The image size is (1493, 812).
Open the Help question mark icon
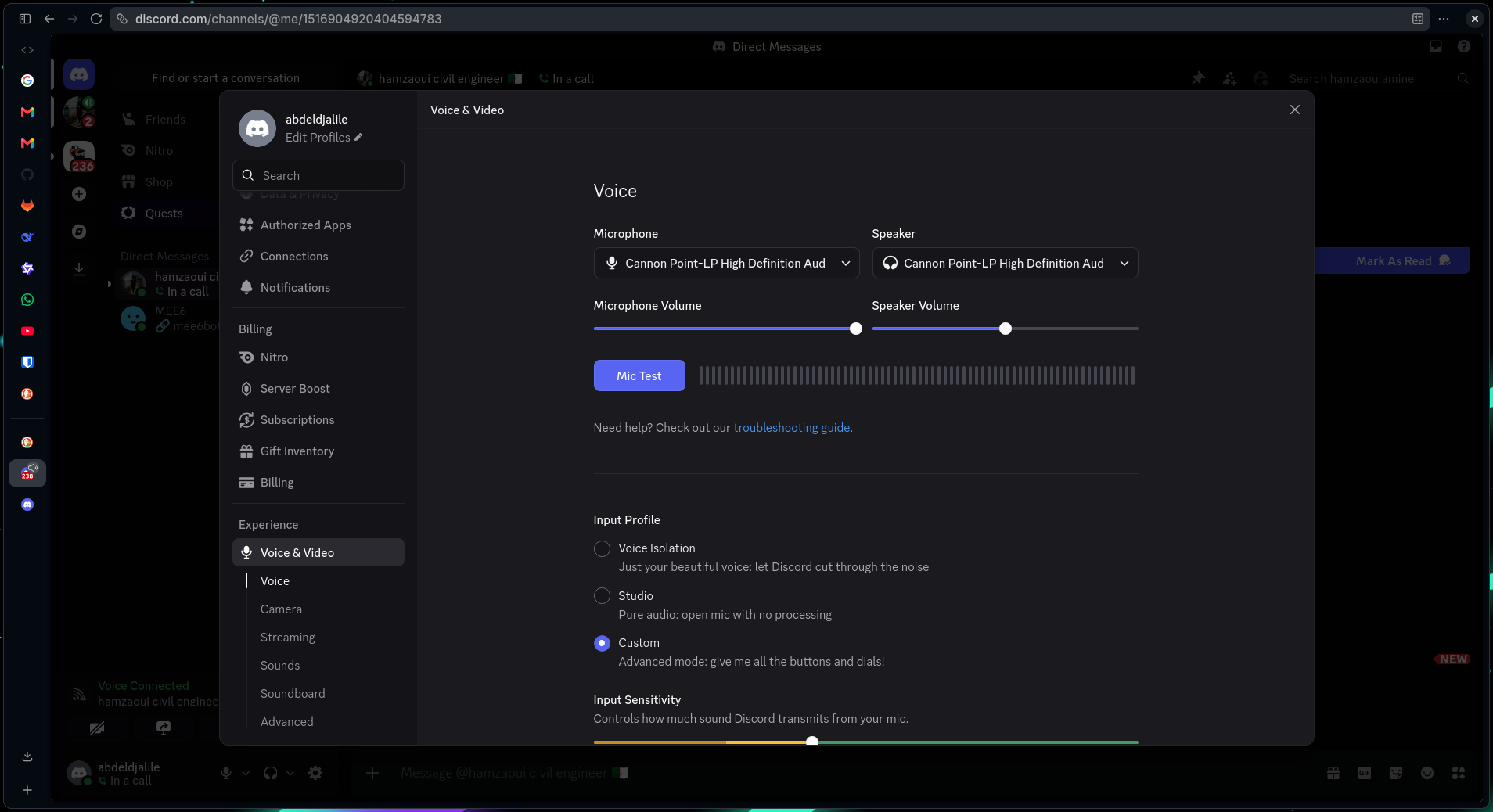(1464, 47)
